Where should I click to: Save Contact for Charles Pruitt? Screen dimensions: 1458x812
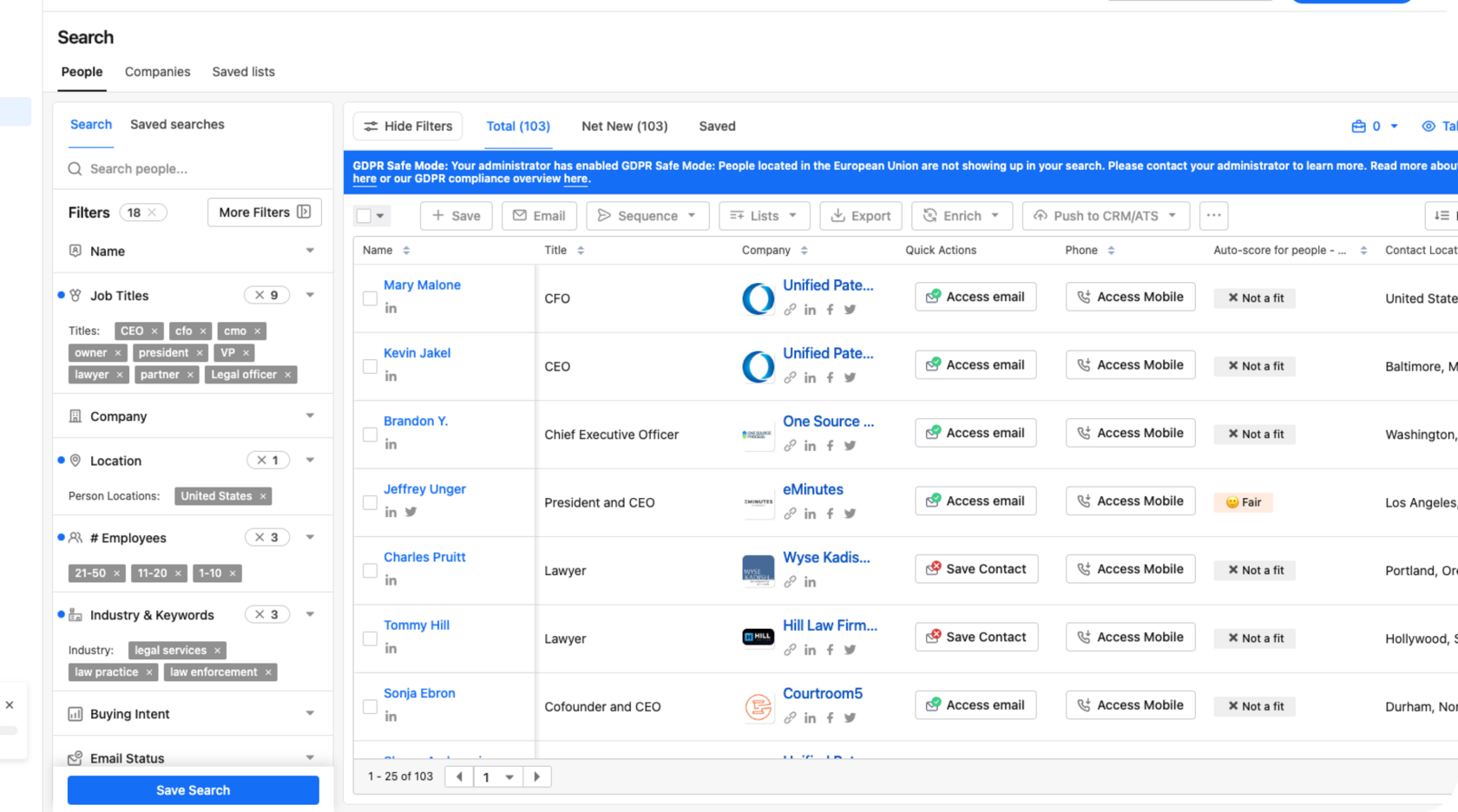[976, 569]
